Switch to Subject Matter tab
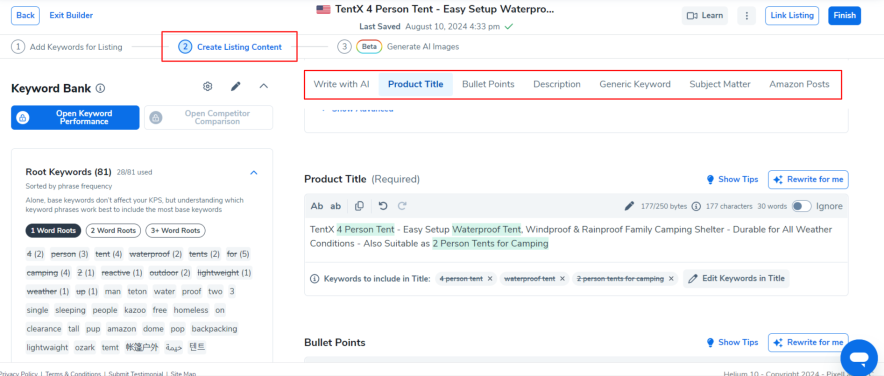The height and width of the screenshot is (376, 884). point(720,84)
